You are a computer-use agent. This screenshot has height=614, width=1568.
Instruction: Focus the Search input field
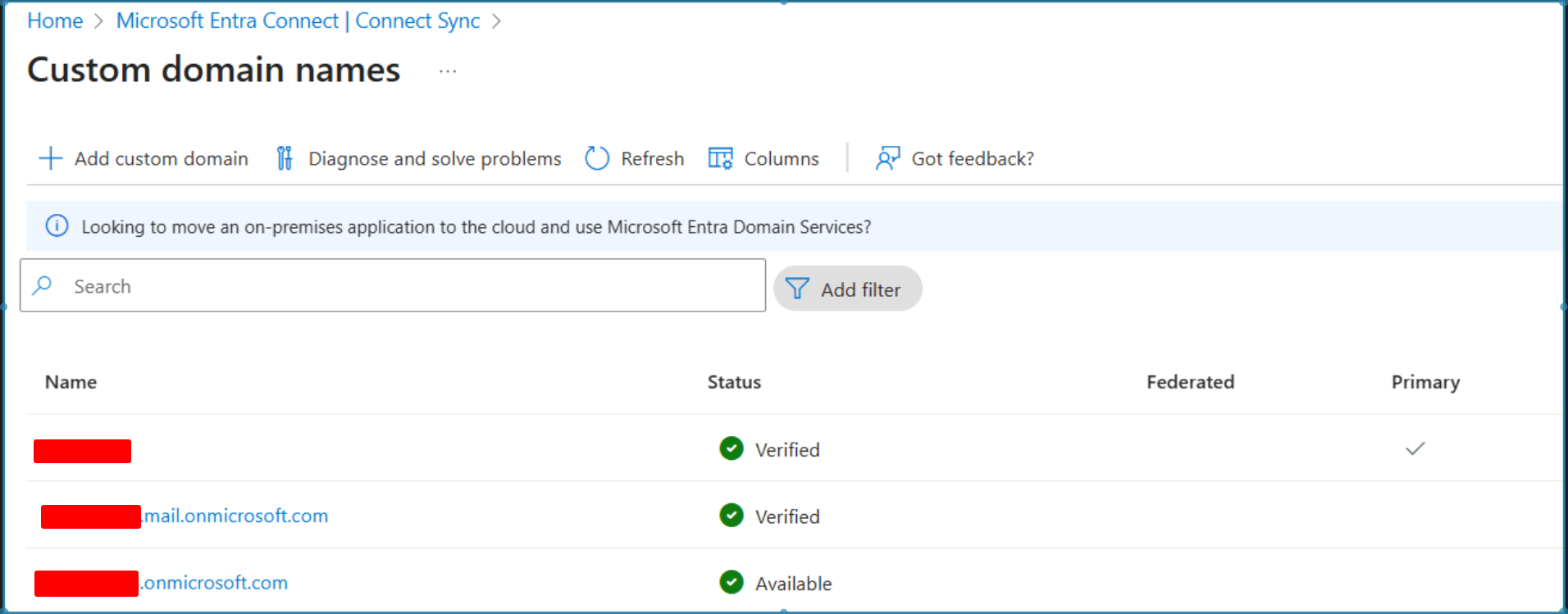[393, 285]
